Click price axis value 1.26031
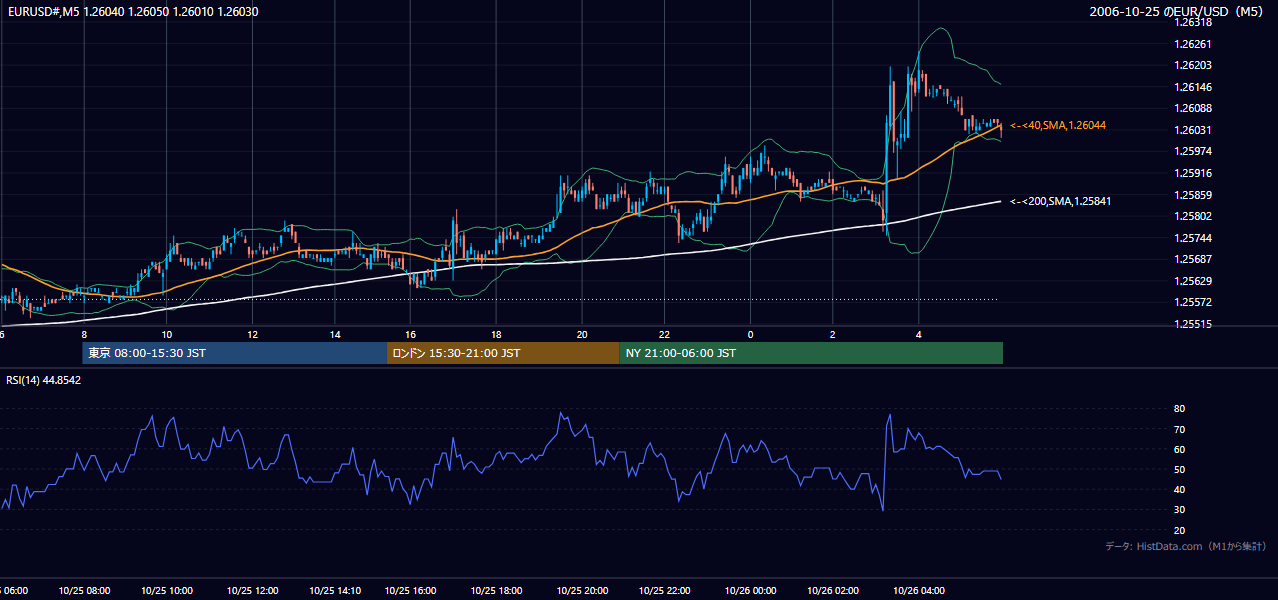Screen dimensions: 1278x600 coord(1193,130)
